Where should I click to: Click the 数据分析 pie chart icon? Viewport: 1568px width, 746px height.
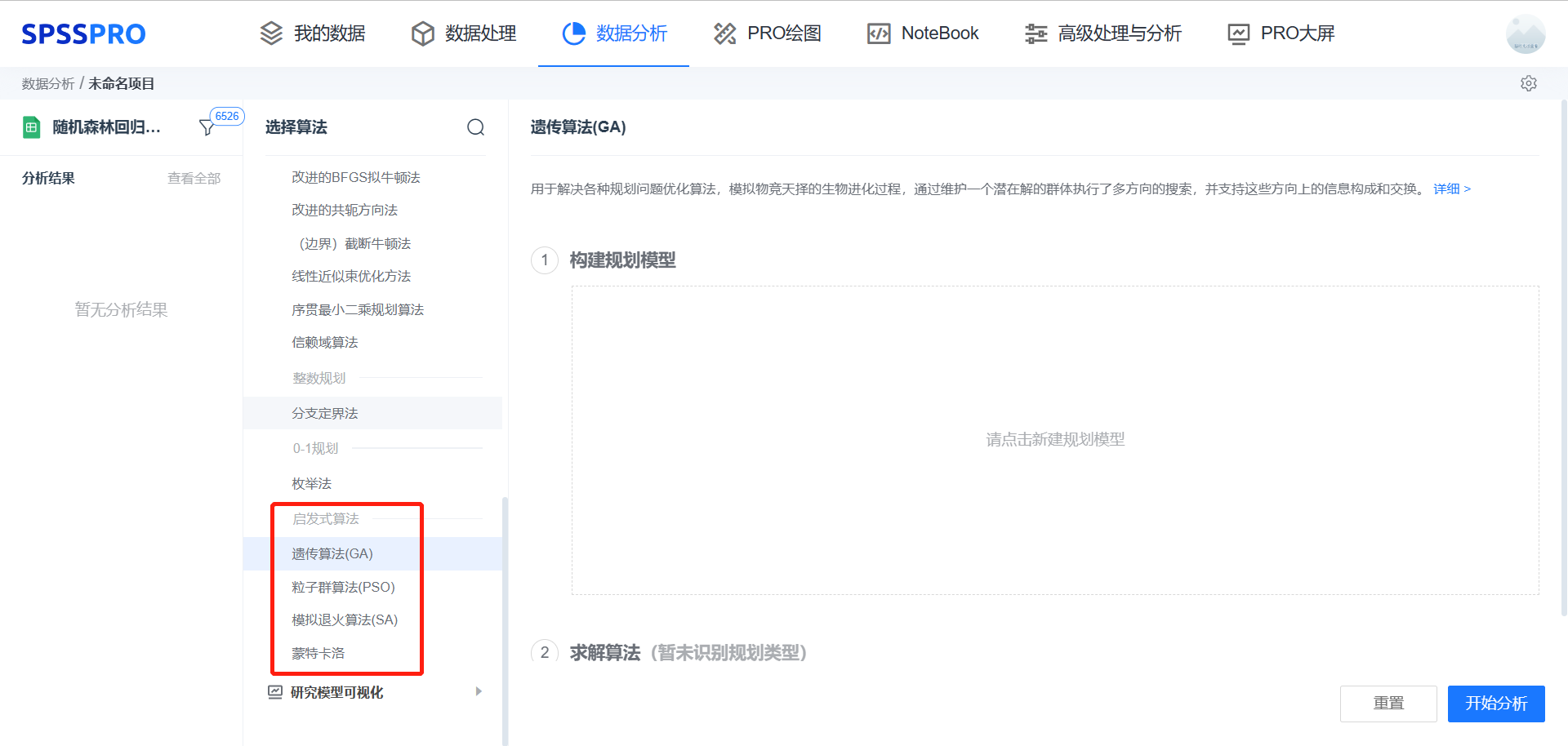[574, 33]
